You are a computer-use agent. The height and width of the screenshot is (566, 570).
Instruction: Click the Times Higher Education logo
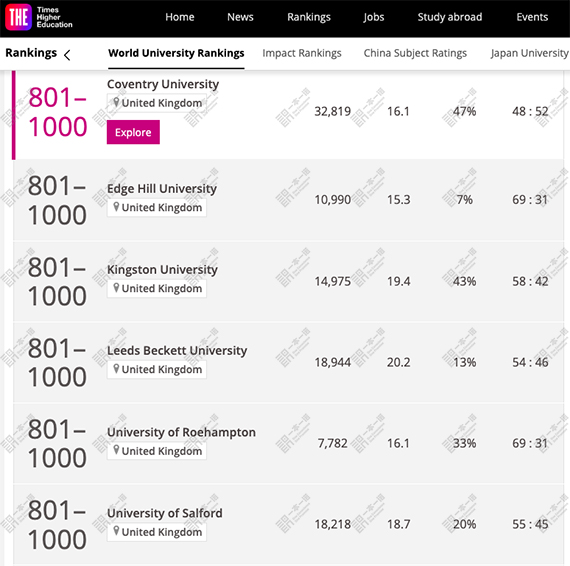(x=39, y=17)
